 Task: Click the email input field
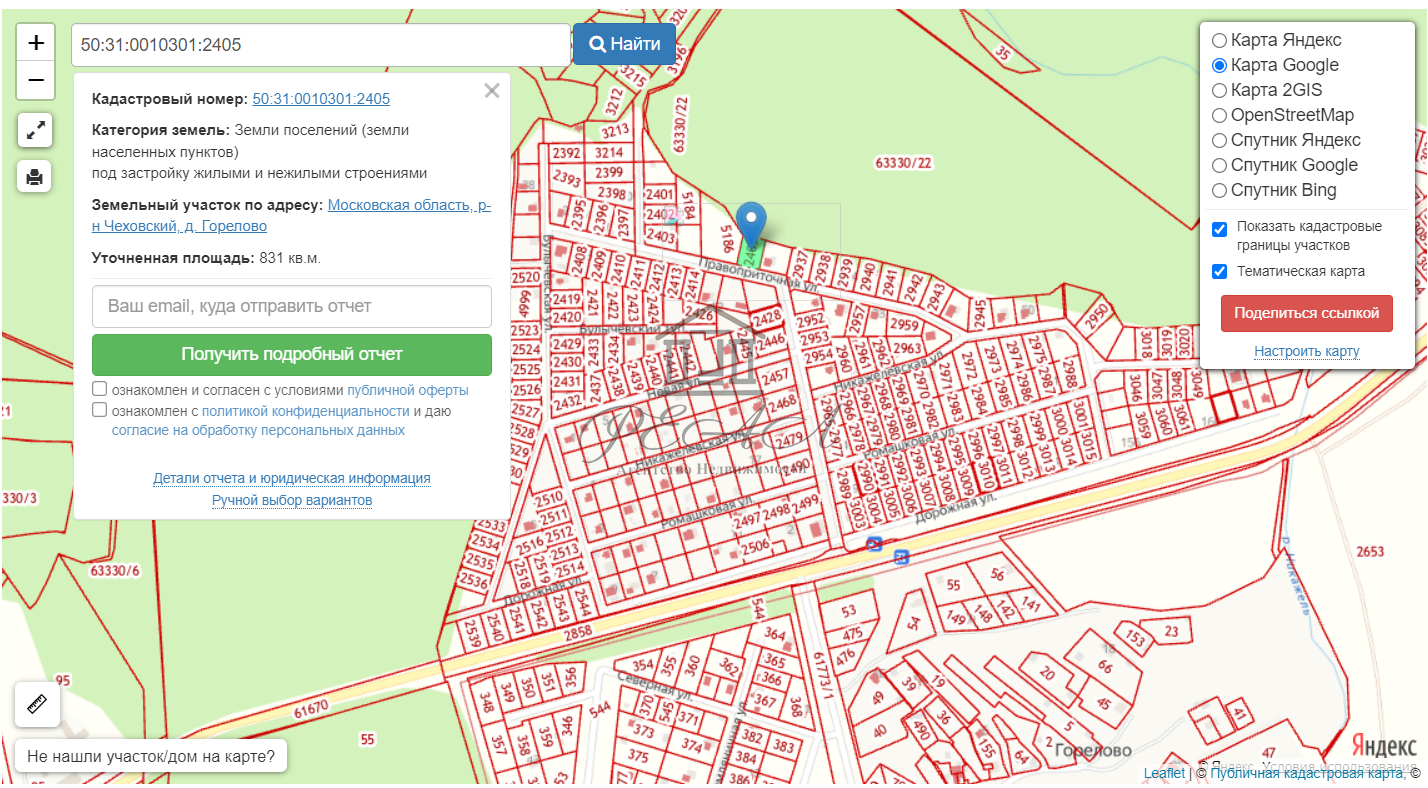(292, 306)
